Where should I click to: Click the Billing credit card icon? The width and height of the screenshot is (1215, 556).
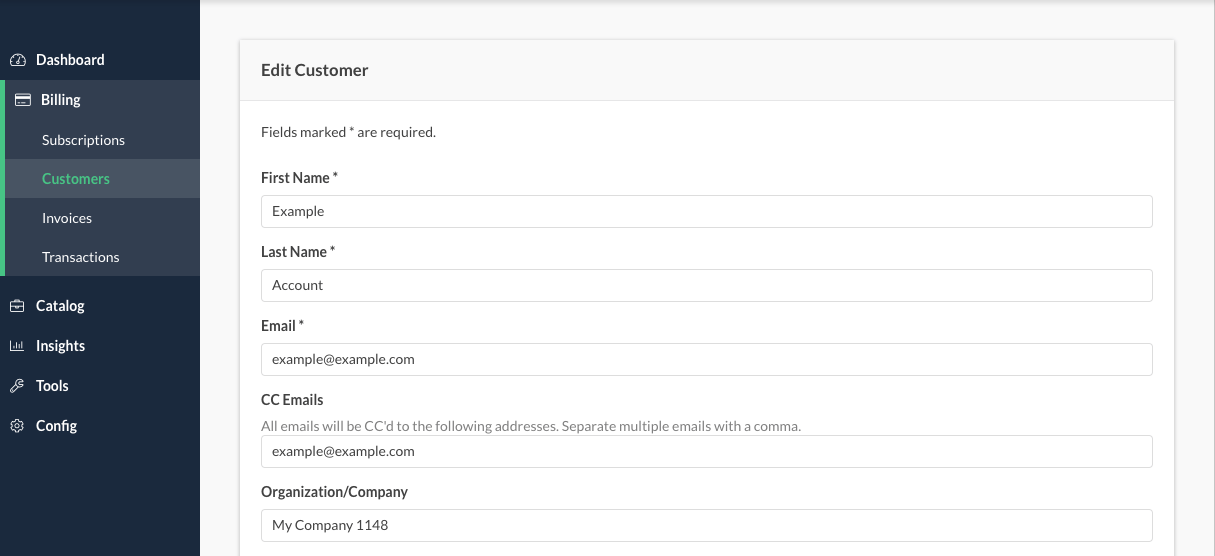point(22,100)
